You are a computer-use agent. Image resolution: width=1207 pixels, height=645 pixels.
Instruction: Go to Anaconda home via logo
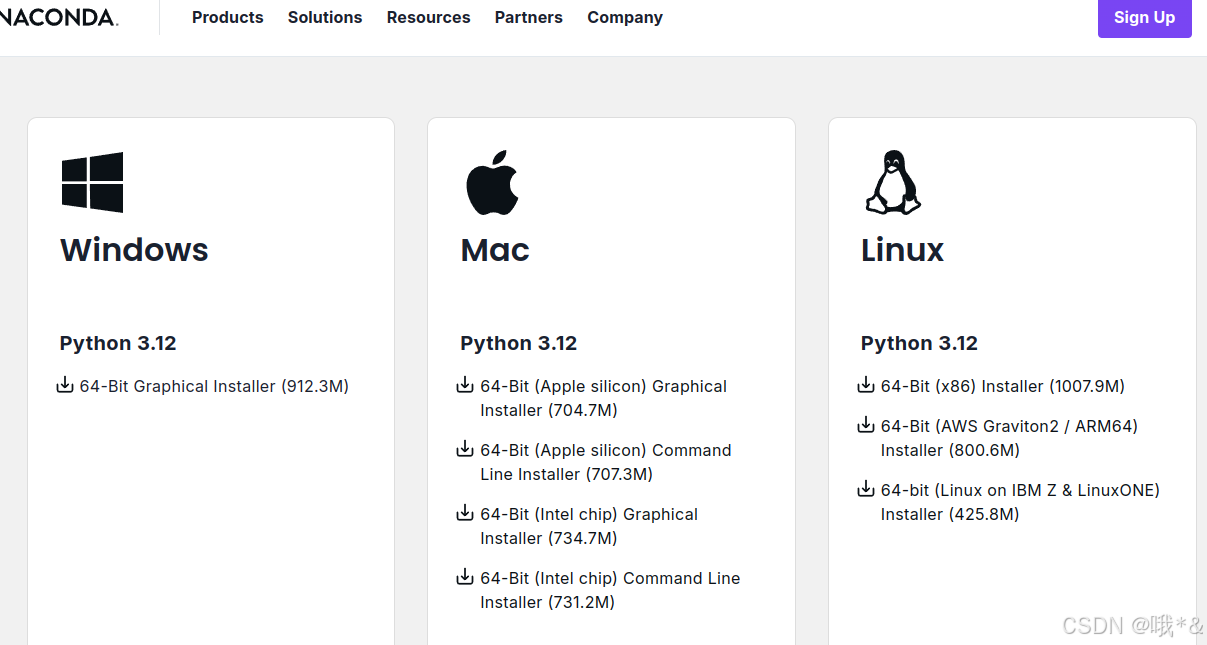(x=59, y=17)
